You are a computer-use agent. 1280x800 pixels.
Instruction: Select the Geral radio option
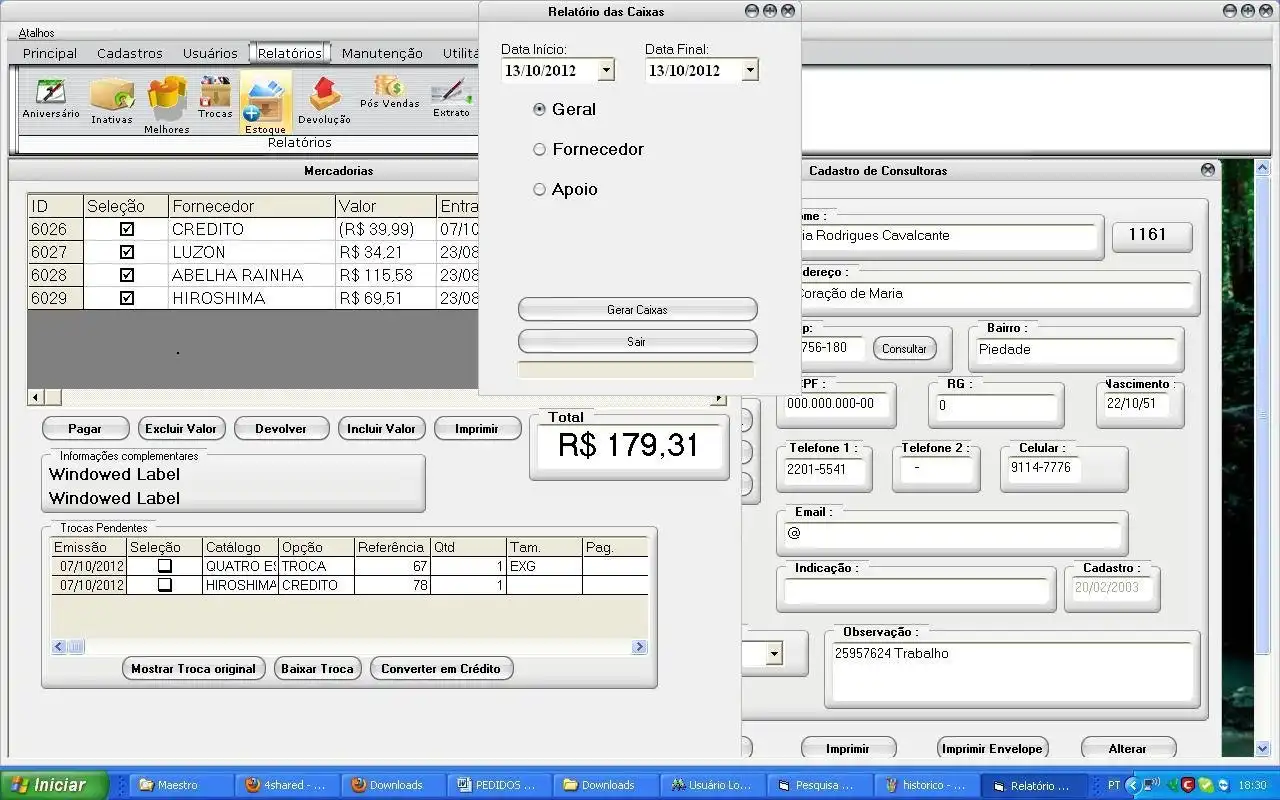click(540, 109)
